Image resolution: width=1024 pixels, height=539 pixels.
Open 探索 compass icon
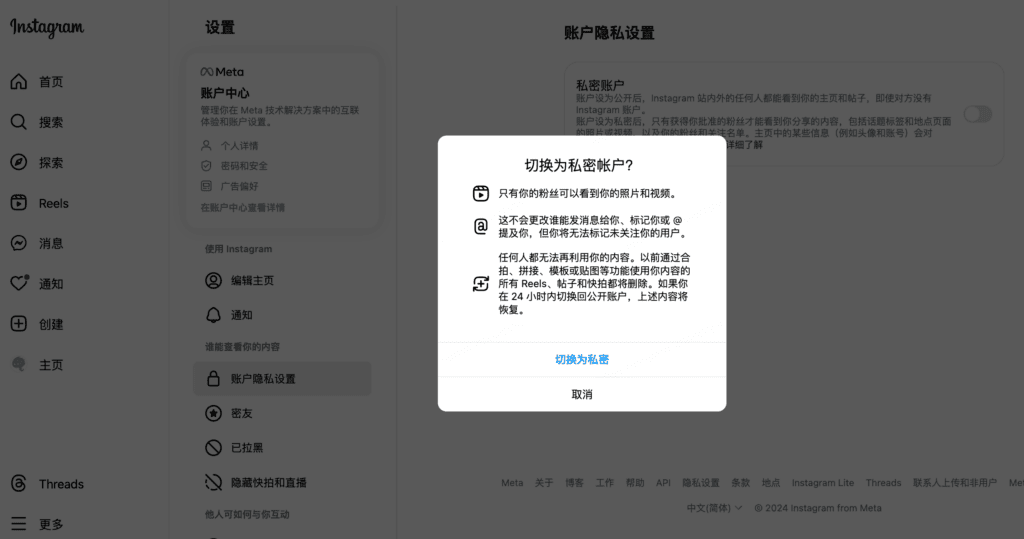[x=19, y=163]
